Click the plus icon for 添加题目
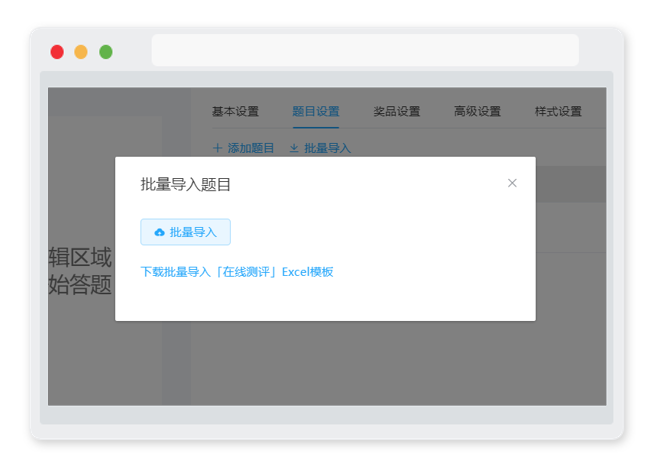The width and height of the screenshot is (660, 460). pyautogui.click(x=217, y=148)
